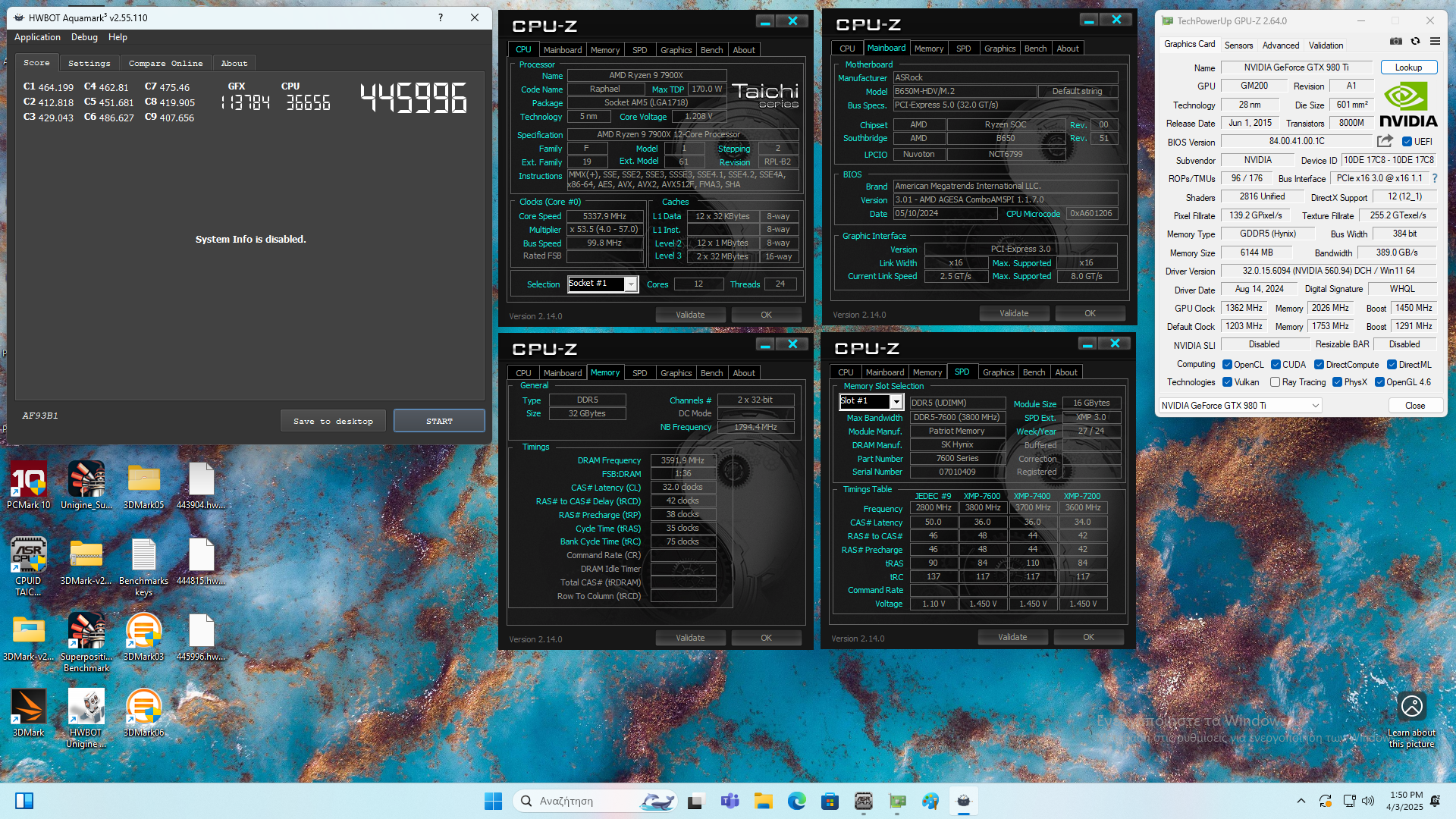Select the 445996.hwbot file on desktop
Image resolution: width=1456 pixels, height=819 pixels.
201,638
